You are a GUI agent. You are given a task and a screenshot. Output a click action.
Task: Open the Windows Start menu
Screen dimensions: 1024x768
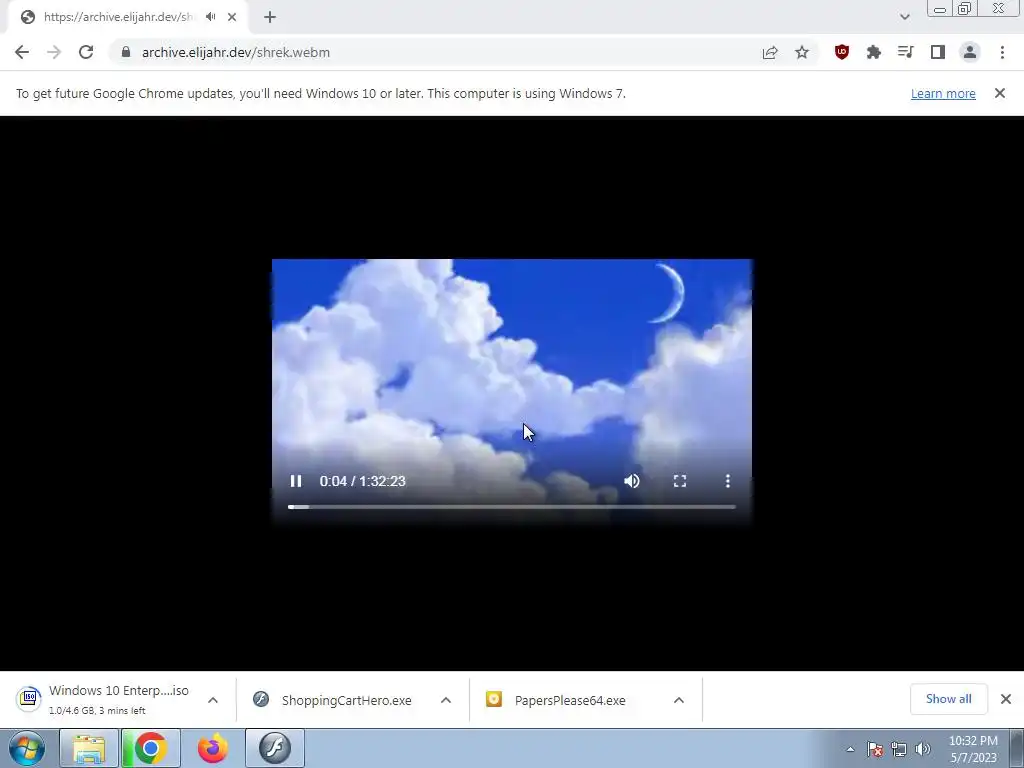(x=27, y=748)
